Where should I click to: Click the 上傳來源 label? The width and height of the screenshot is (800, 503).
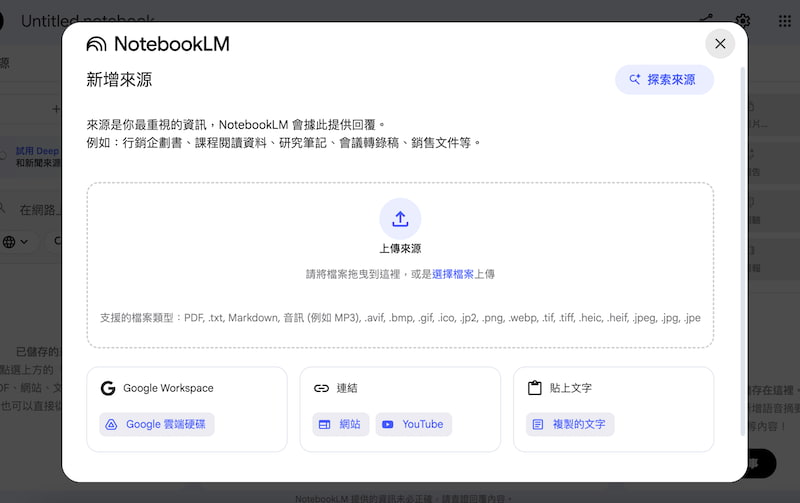[x=400, y=248]
